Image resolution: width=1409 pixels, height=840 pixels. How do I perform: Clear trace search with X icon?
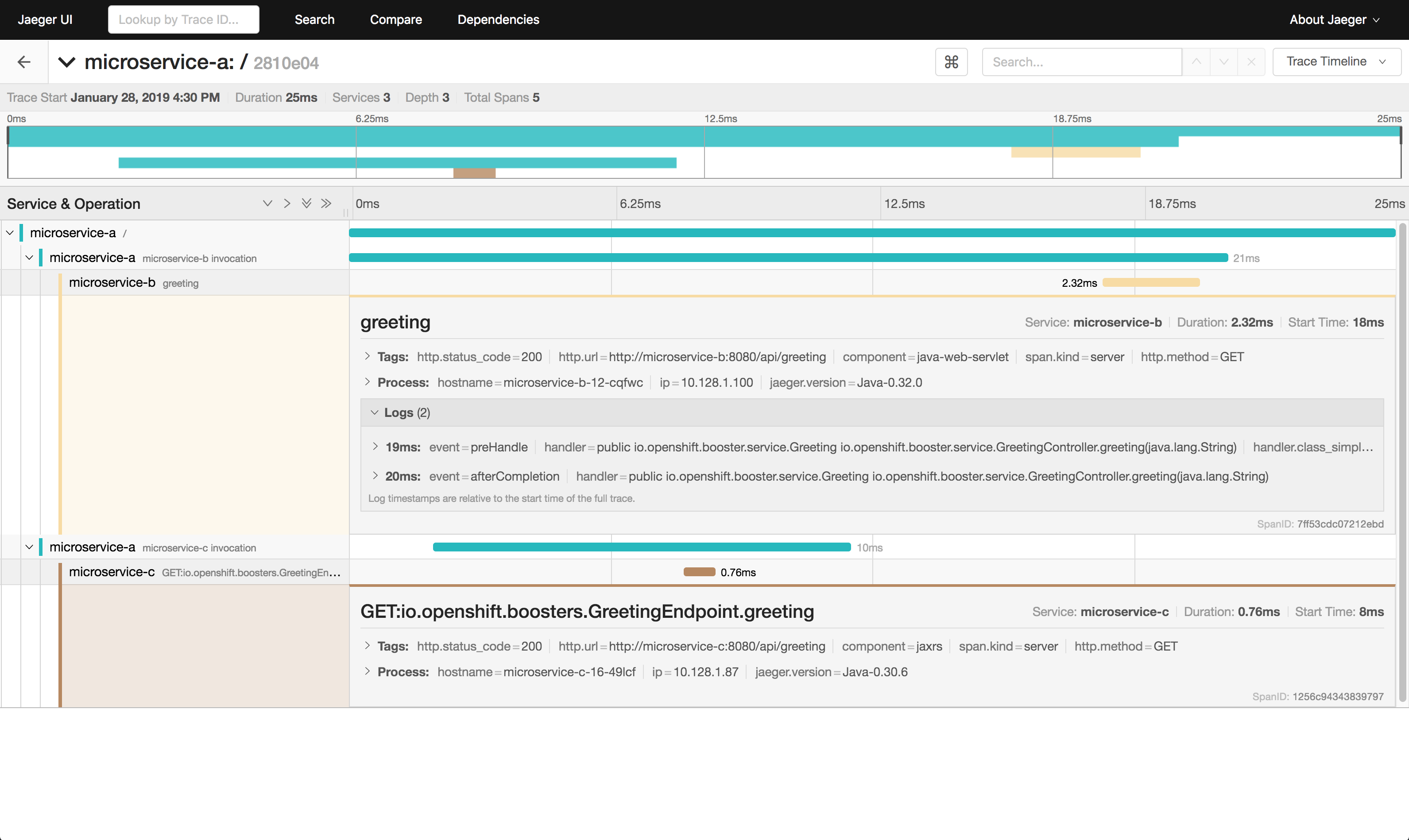[1251, 62]
